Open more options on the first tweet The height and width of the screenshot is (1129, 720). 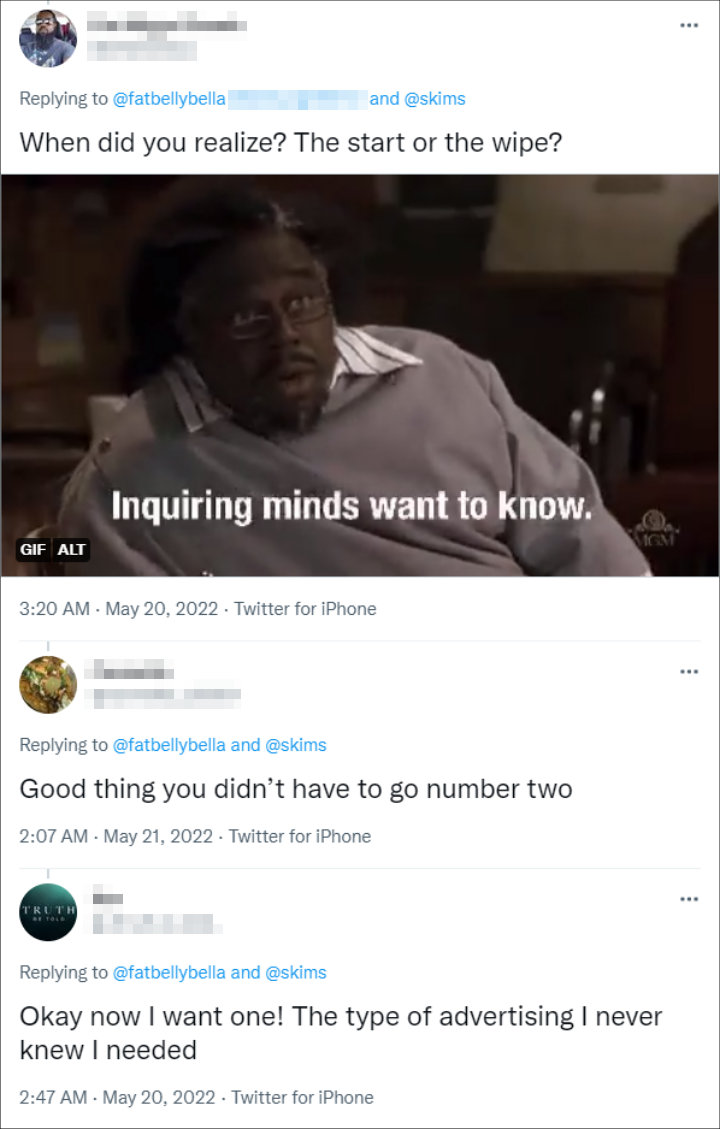point(689,25)
